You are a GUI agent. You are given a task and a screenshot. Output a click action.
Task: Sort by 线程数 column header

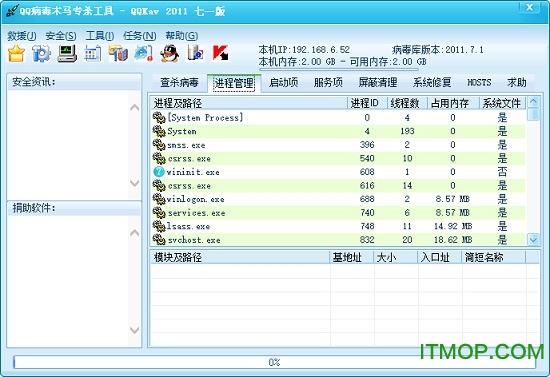407,103
